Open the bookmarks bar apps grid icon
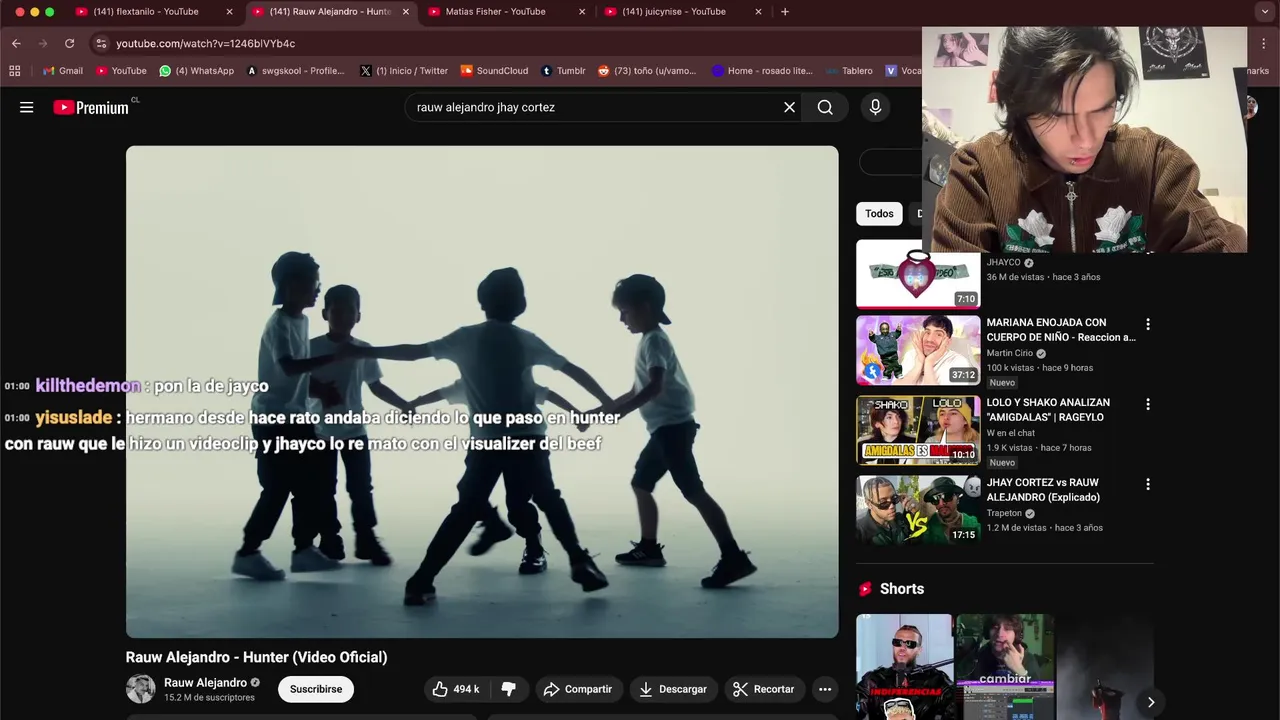This screenshot has height=720, width=1280. 14,71
